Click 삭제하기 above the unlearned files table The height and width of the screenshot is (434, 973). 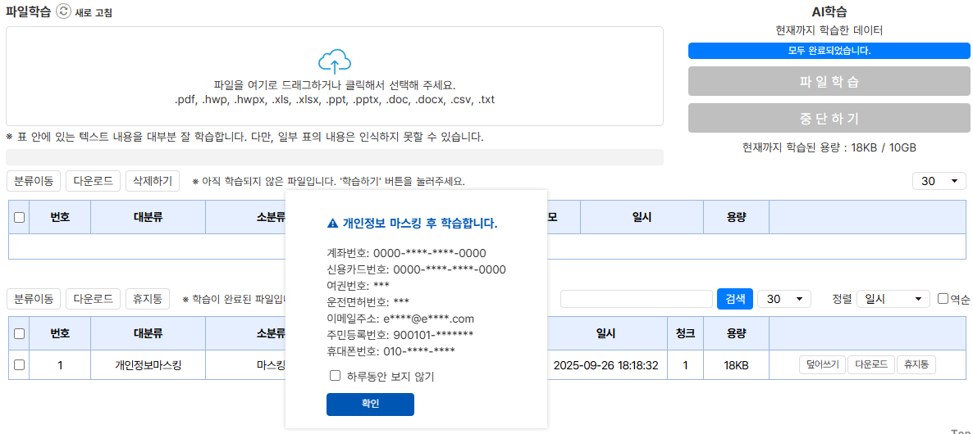coord(153,181)
